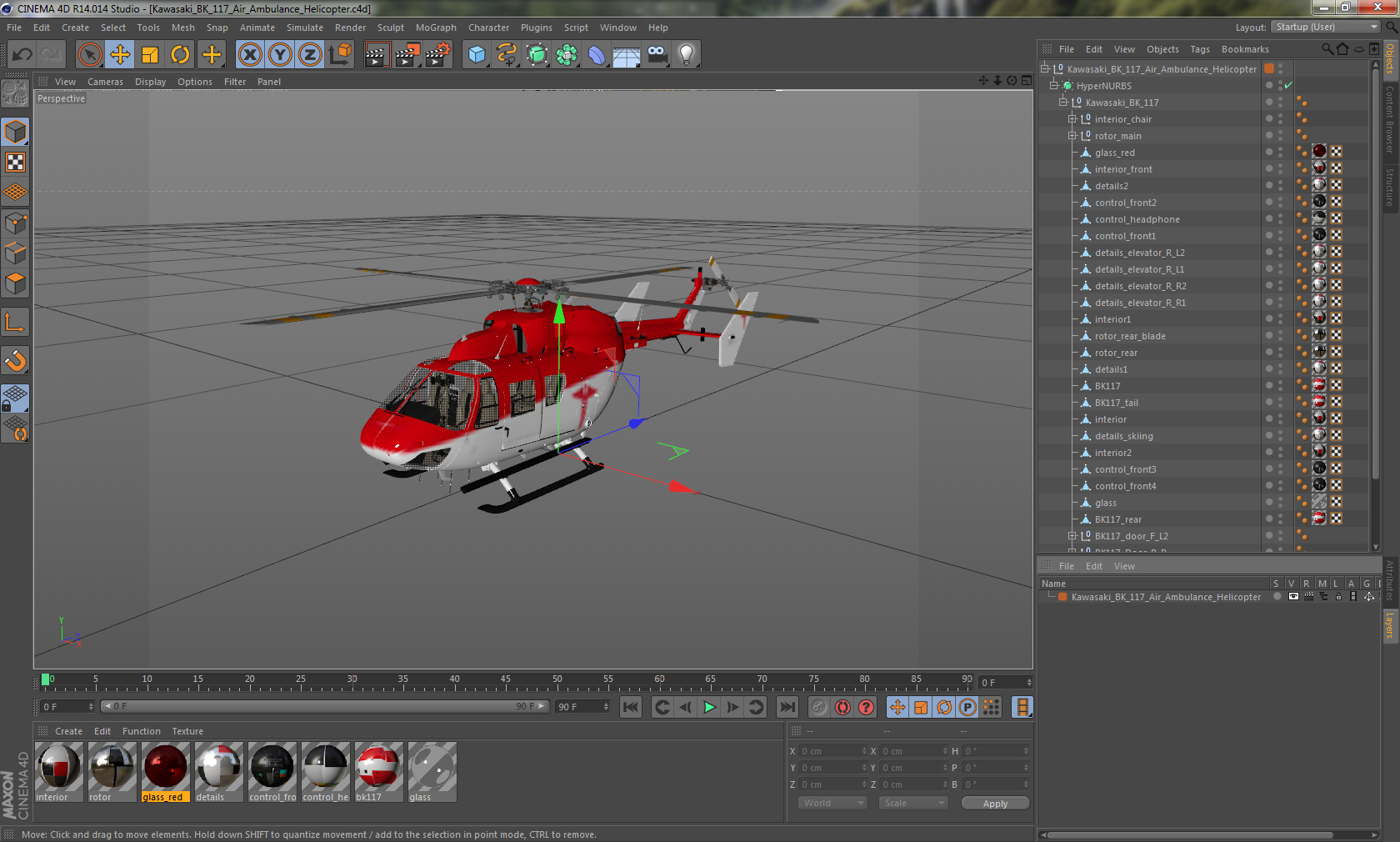Toggle position keyframe recording
The width and height of the screenshot is (1400, 842).
897,707
